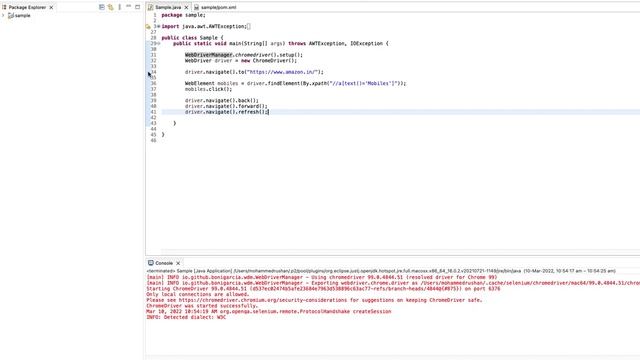The image size is (640, 360).
Task: Toggle Link with Editor in Package Explorer
Action: pos(110,7)
